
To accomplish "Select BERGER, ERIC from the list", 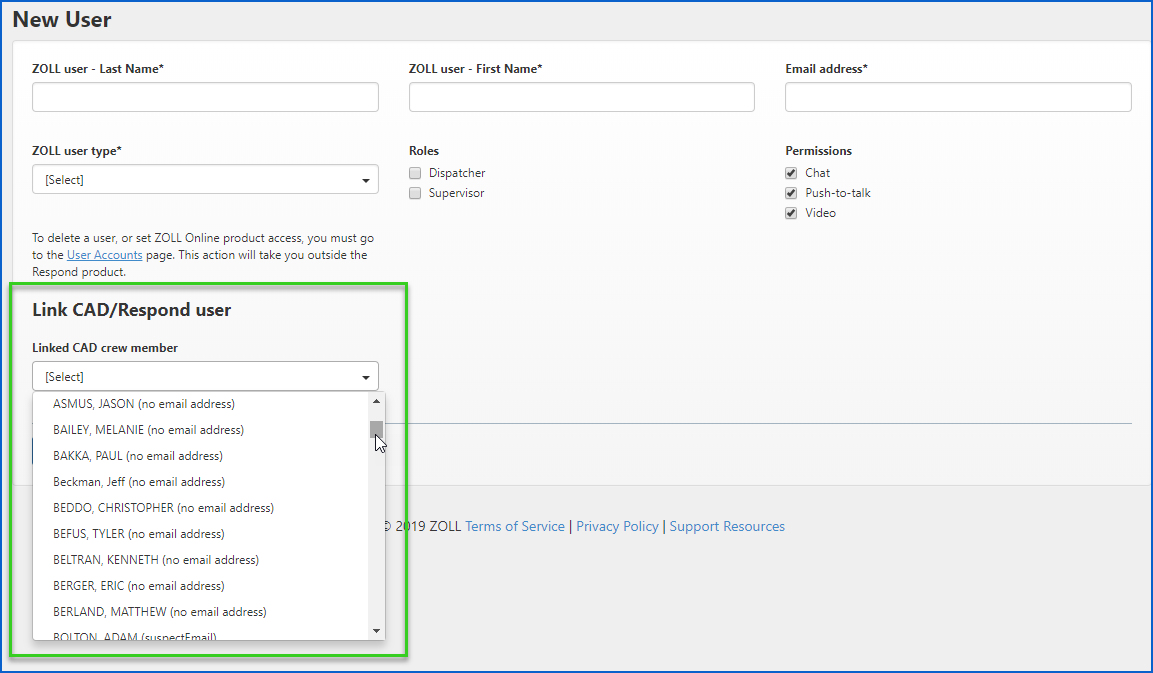I will point(139,586).
